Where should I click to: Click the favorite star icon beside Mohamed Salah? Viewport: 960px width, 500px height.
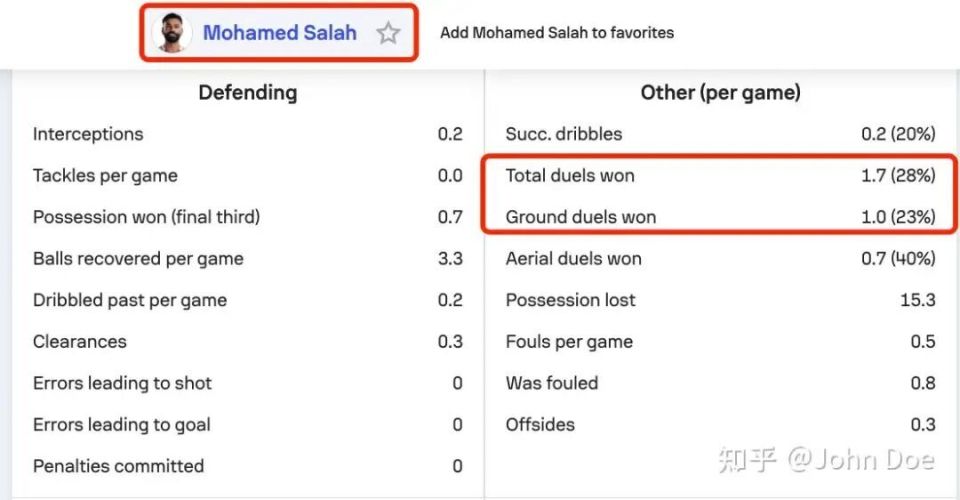(388, 33)
